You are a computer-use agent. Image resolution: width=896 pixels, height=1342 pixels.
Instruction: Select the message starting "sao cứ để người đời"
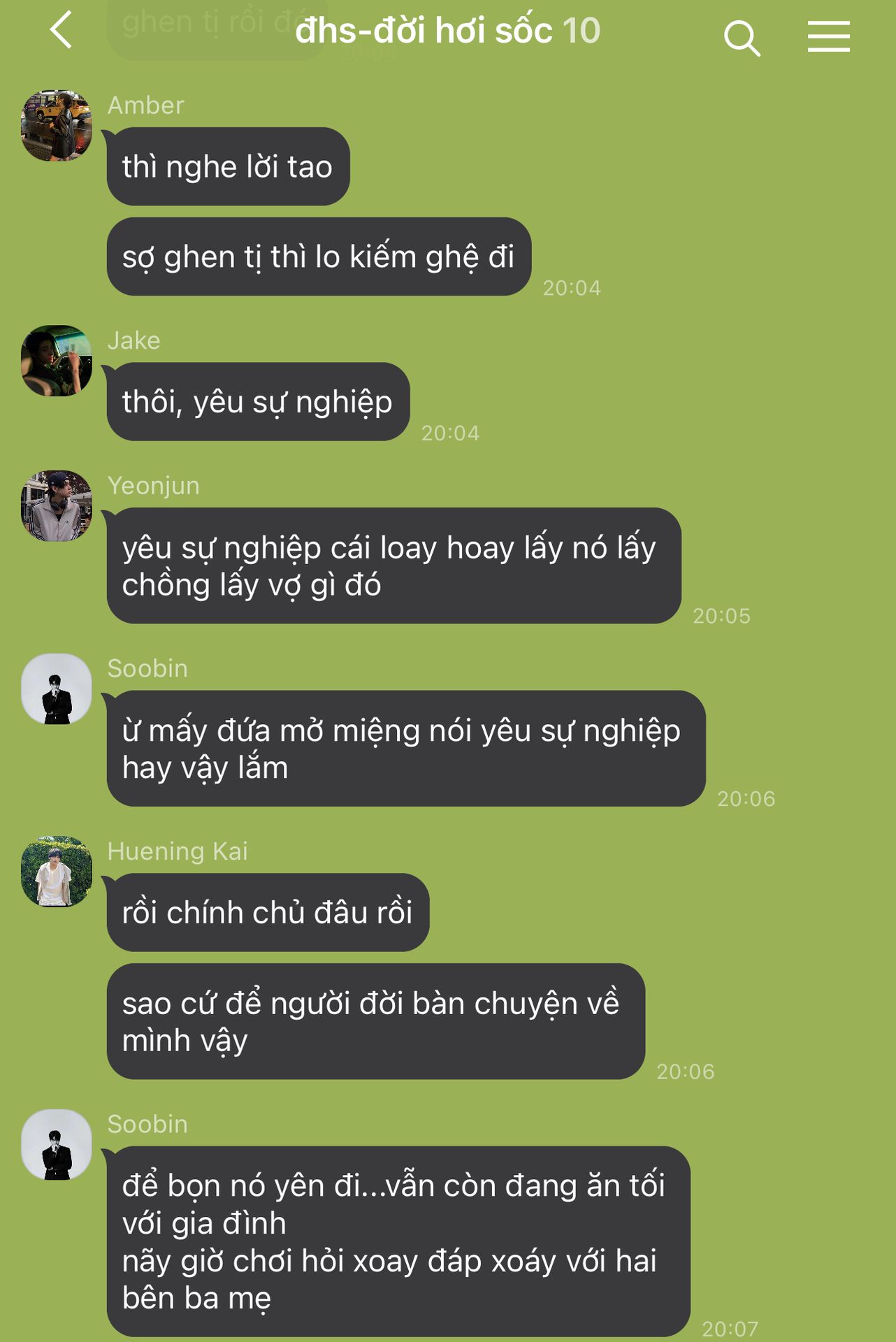click(375, 1021)
